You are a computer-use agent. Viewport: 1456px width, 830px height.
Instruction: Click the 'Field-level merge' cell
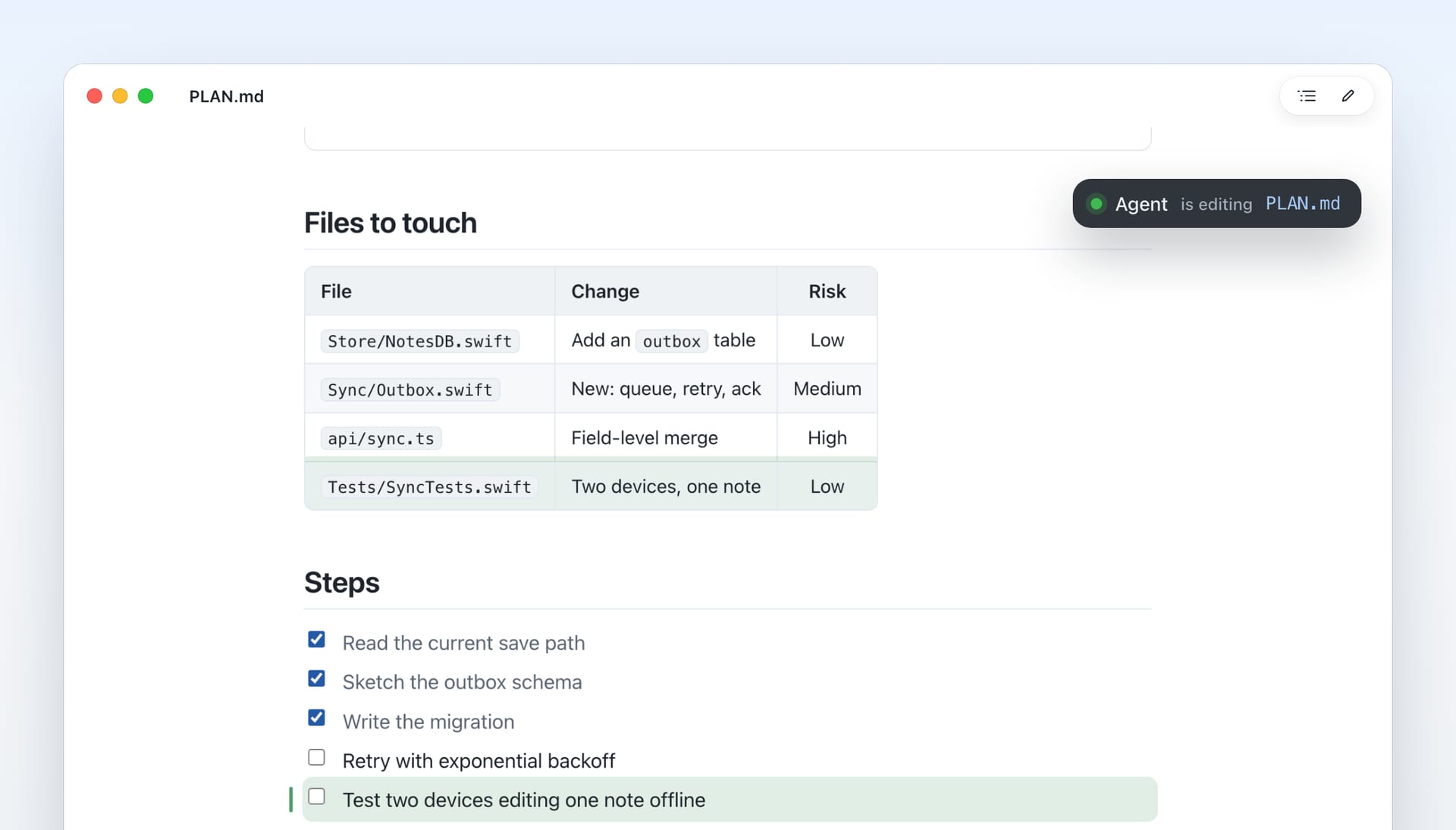tap(665, 437)
